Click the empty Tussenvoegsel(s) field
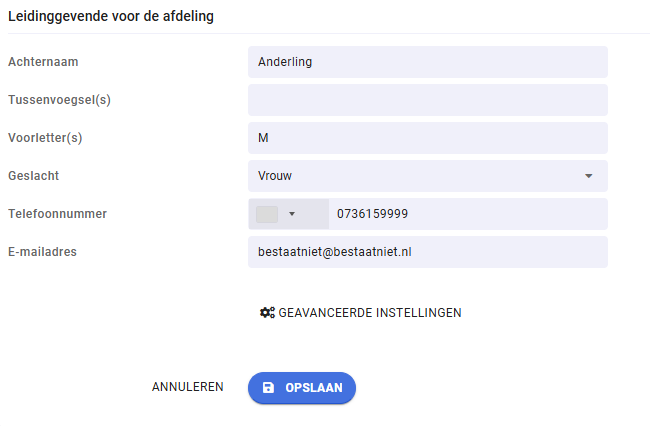Screen dimensions: 650x426 point(428,100)
